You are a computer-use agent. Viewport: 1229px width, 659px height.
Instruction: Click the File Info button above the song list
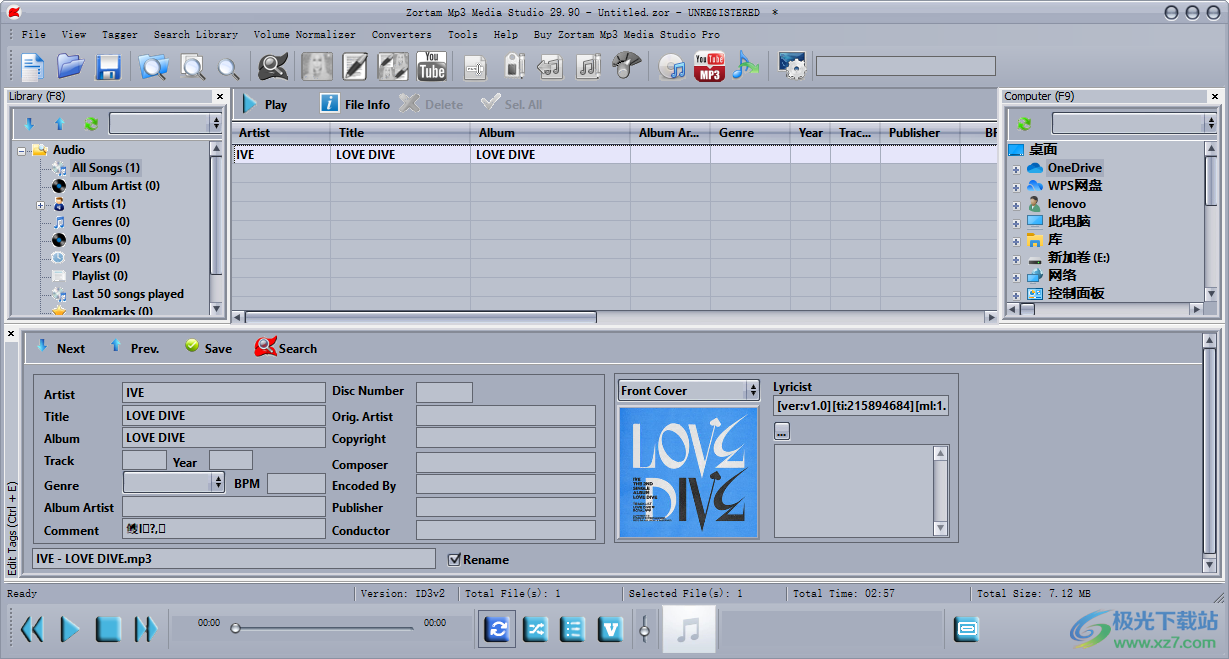355,103
